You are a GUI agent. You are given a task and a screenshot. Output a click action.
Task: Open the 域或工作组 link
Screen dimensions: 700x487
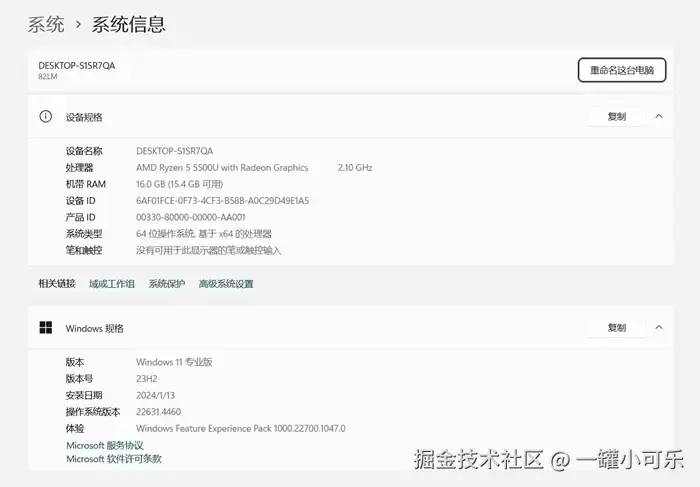point(112,284)
